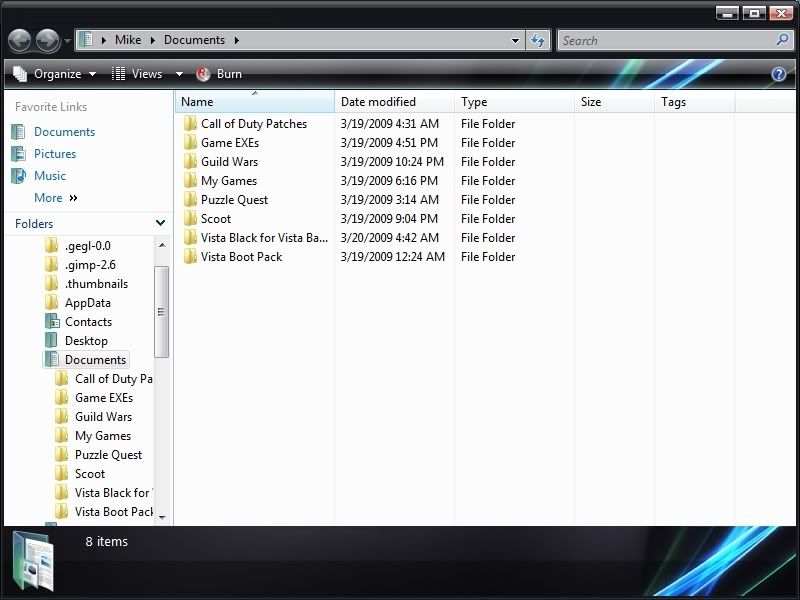Open the Organize menu
This screenshot has width=800, height=600.
pyautogui.click(x=55, y=74)
